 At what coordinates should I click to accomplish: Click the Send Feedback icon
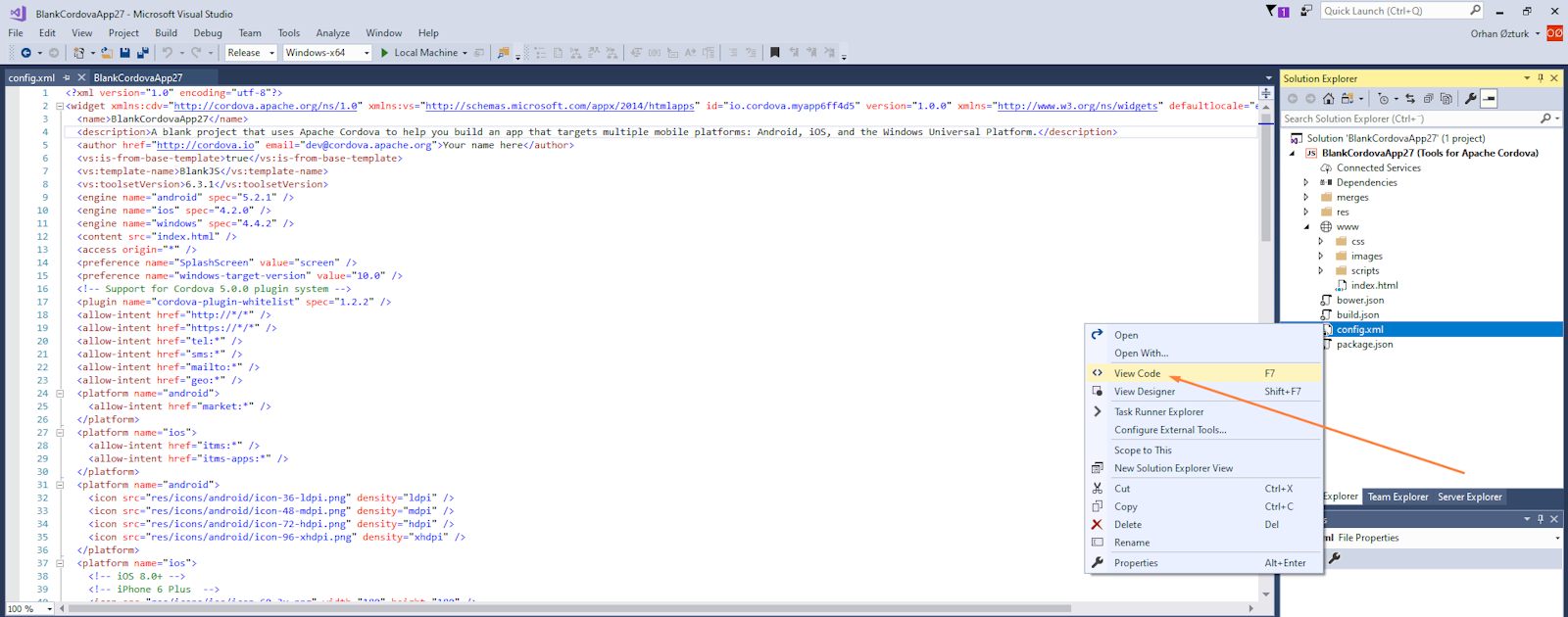coord(1306,11)
